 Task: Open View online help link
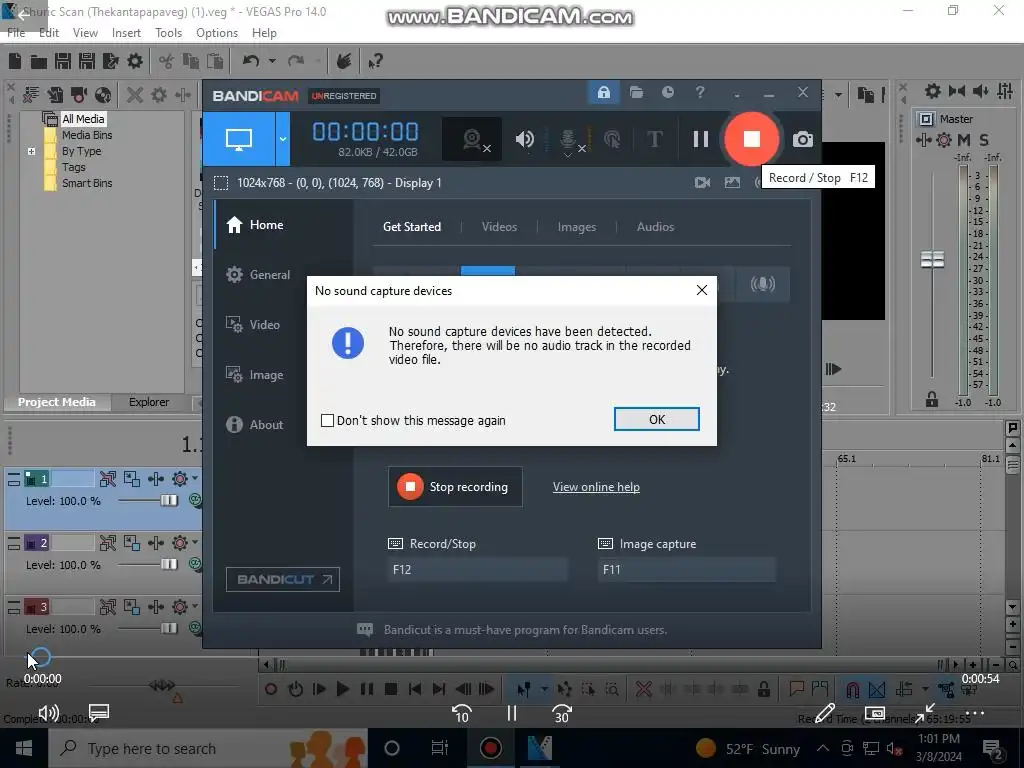596,487
